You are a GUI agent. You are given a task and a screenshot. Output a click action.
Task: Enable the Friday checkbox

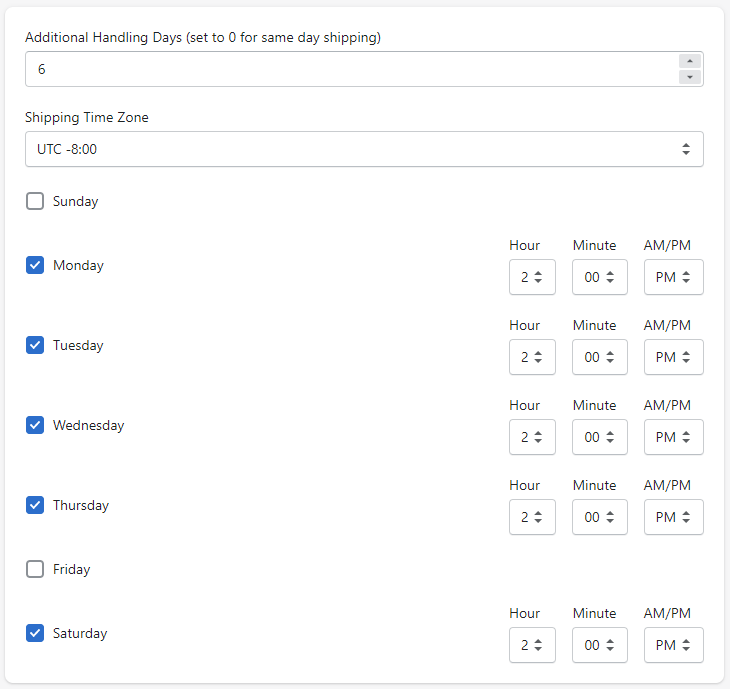tap(35, 569)
